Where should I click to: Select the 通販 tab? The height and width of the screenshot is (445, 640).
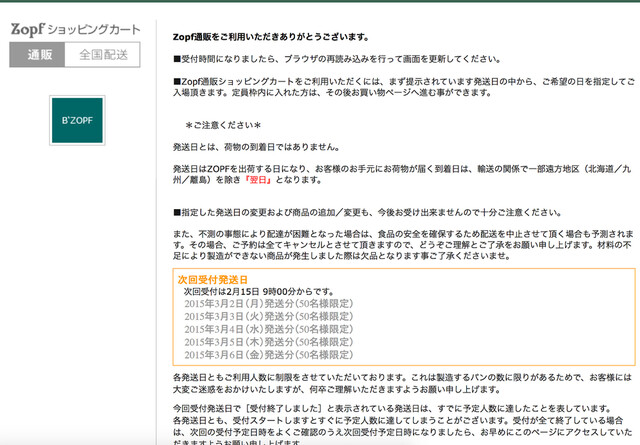(x=37, y=55)
